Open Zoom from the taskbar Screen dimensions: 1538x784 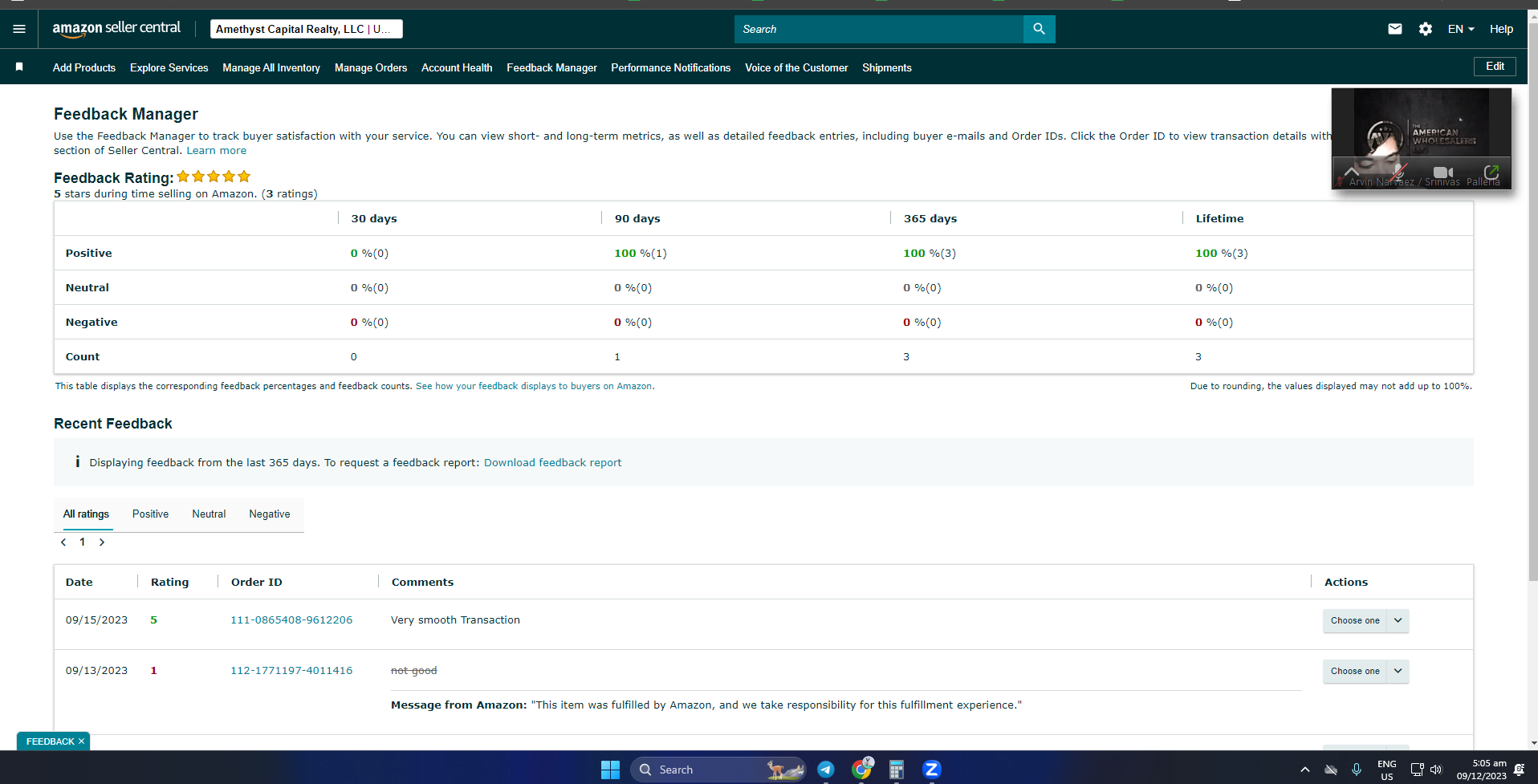932,770
